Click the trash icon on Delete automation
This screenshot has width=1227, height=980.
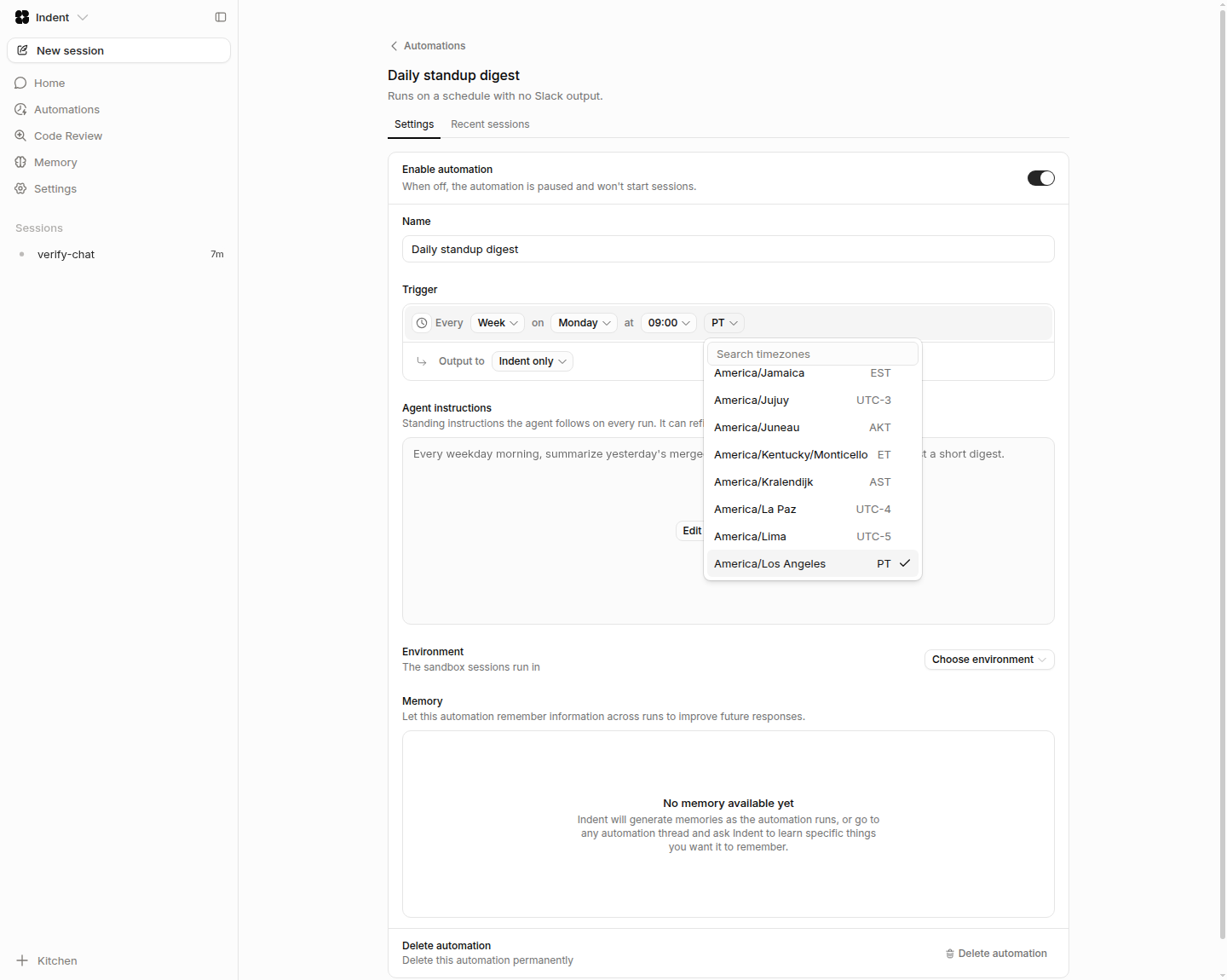click(x=950, y=954)
